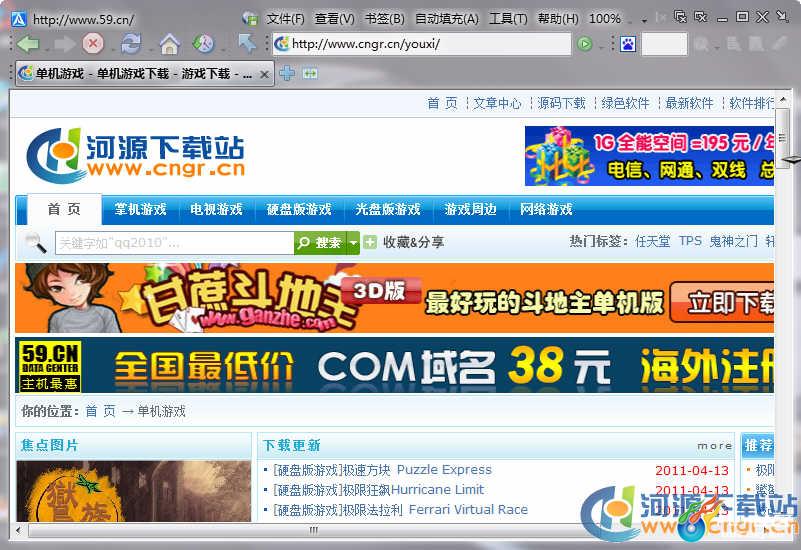Image resolution: width=801 pixels, height=550 pixels.
Task: Open the 查看(V) menu
Action: tap(335, 19)
